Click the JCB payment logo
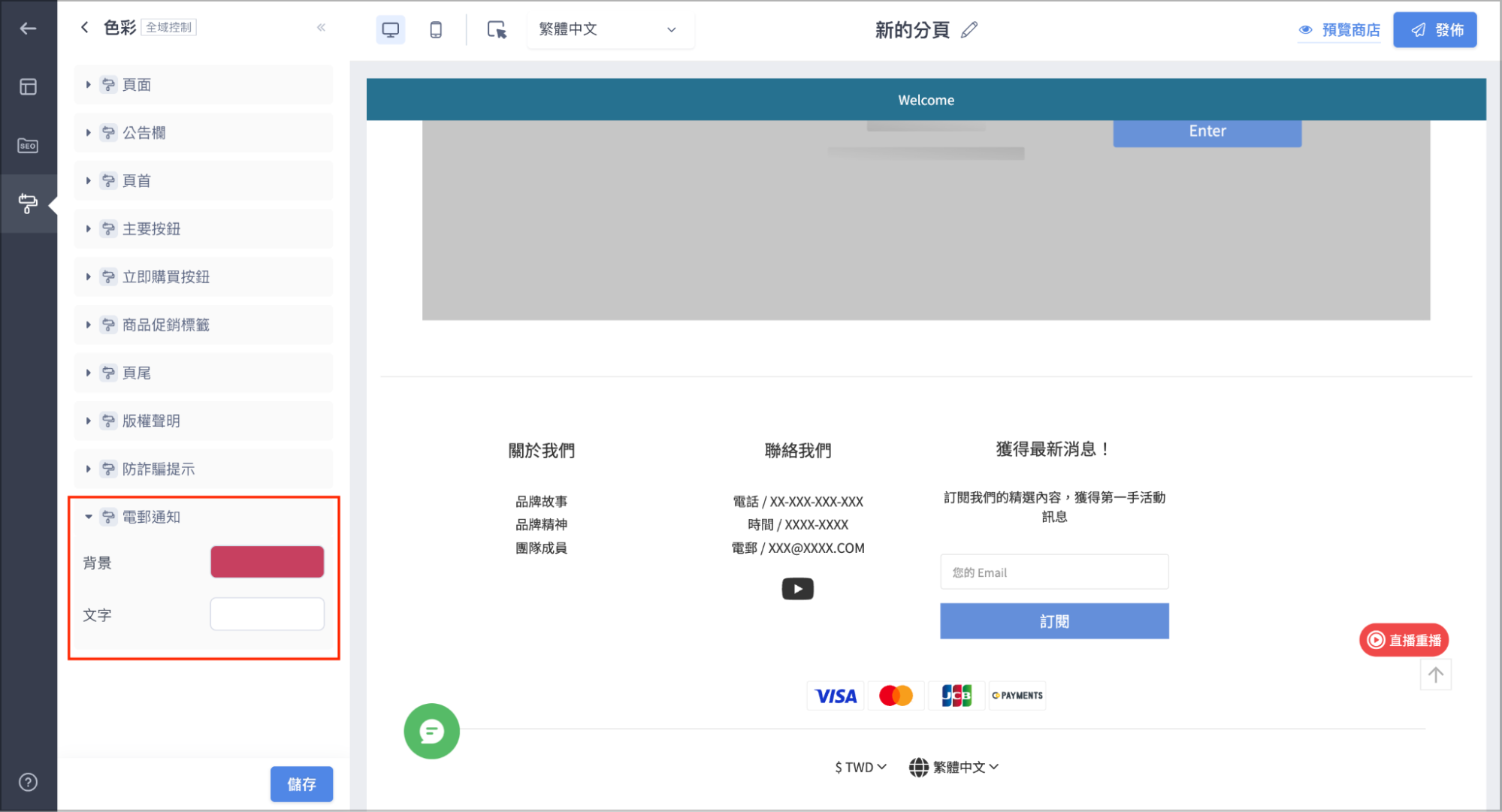The width and height of the screenshot is (1502, 812). point(957,696)
